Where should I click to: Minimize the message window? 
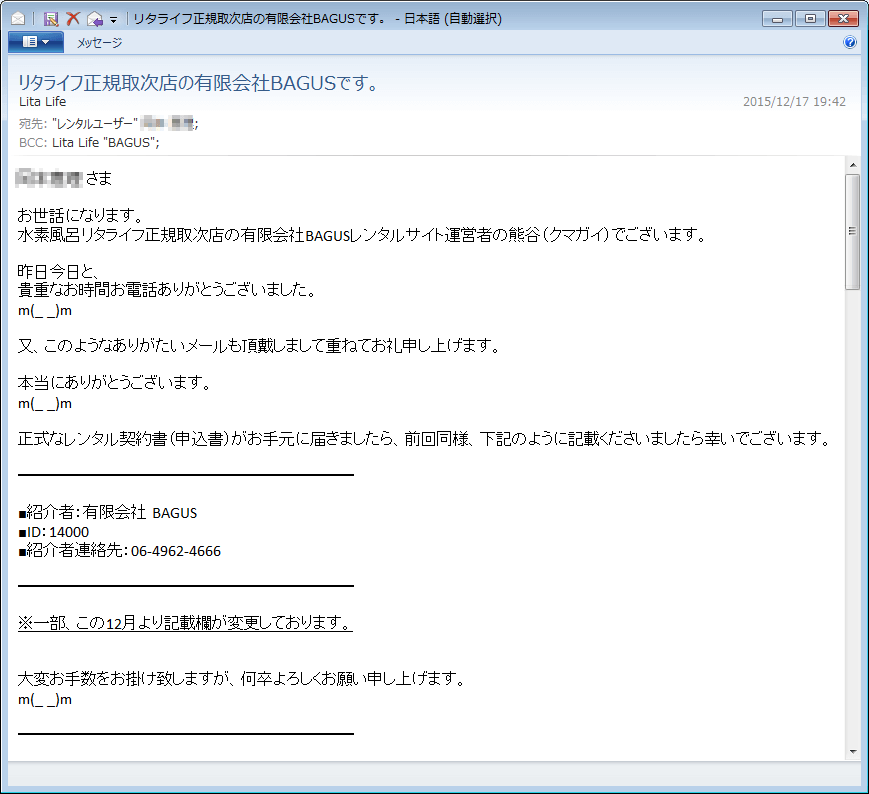[x=778, y=19]
